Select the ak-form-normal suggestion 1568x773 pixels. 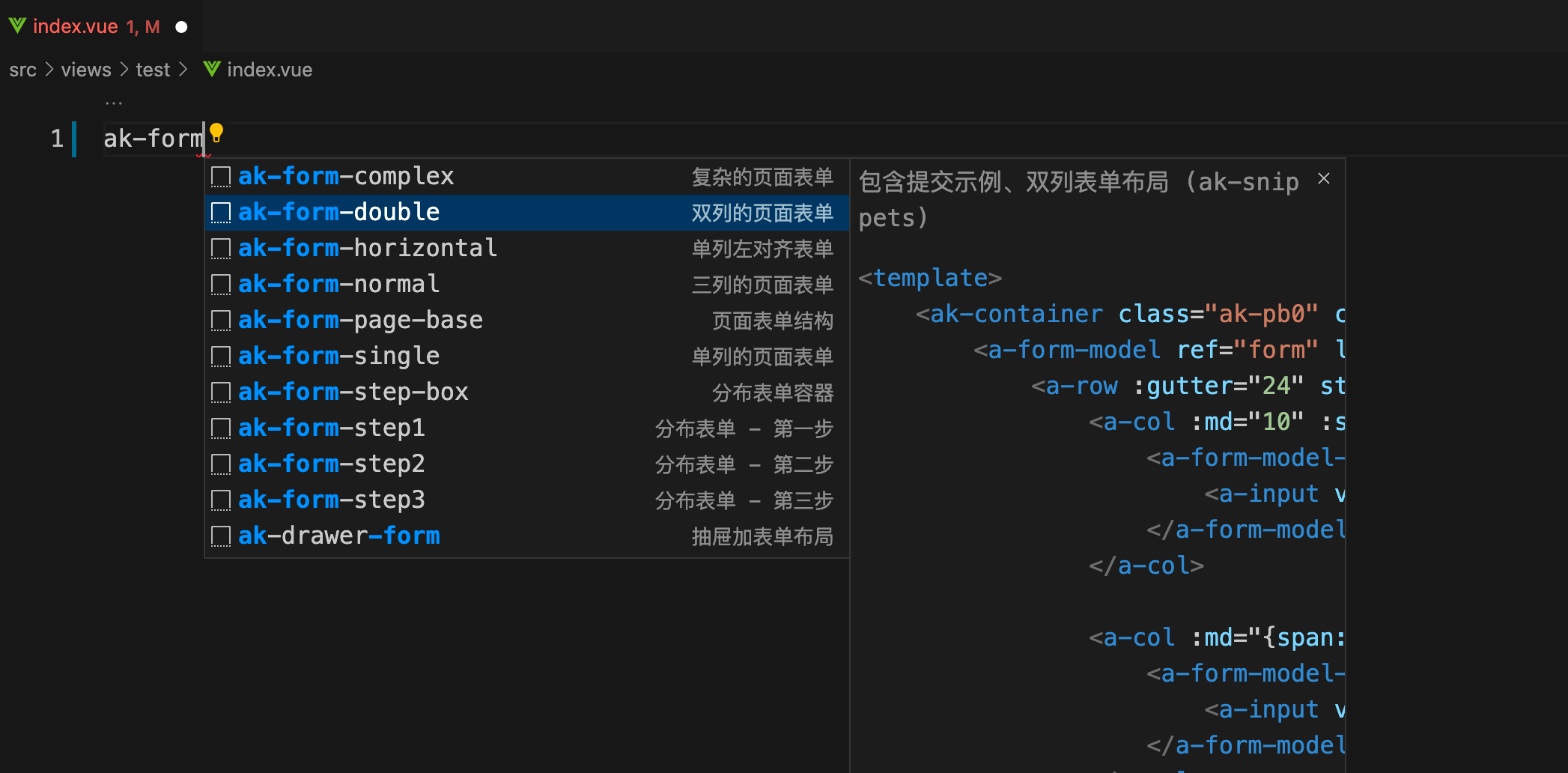(x=338, y=285)
